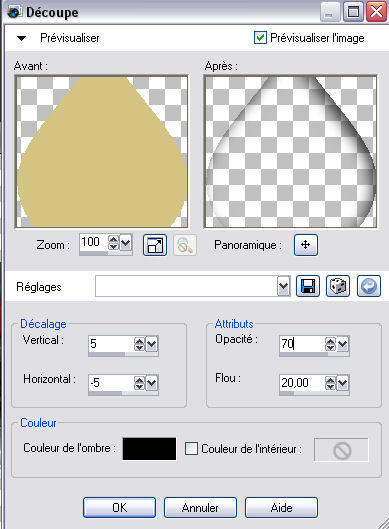Uncheck the Prévisualiser l'image checkbox
The height and width of the screenshot is (529, 389).
click(x=260, y=37)
